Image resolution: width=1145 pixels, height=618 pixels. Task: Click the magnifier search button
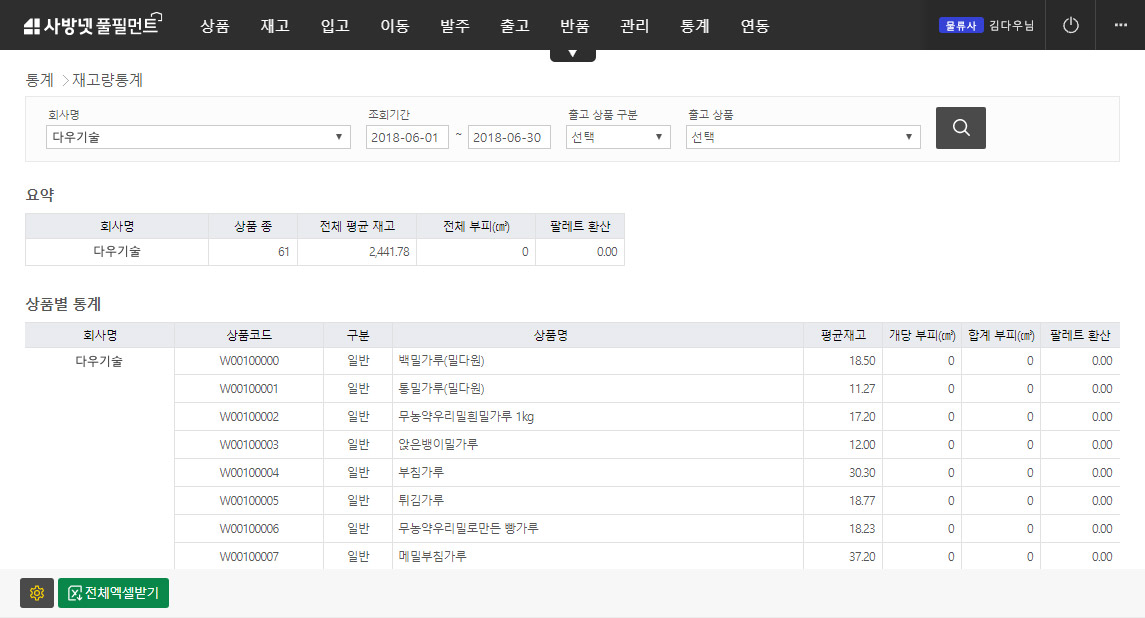click(x=960, y=128)
